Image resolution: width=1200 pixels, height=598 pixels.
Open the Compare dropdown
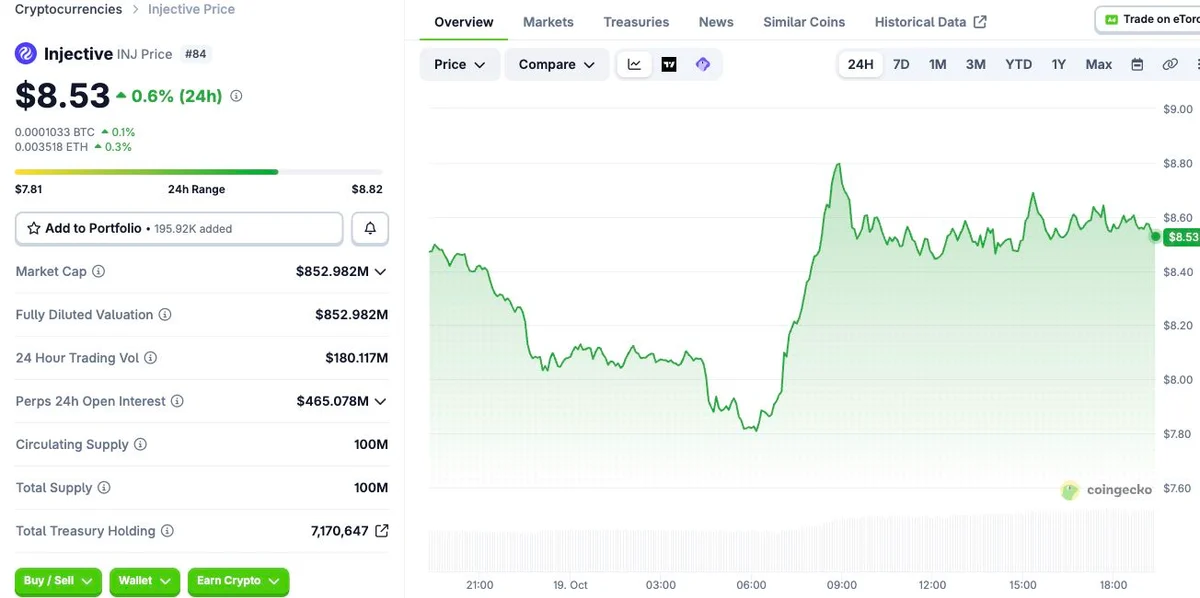pyautogui.click(x=557, y=64)
